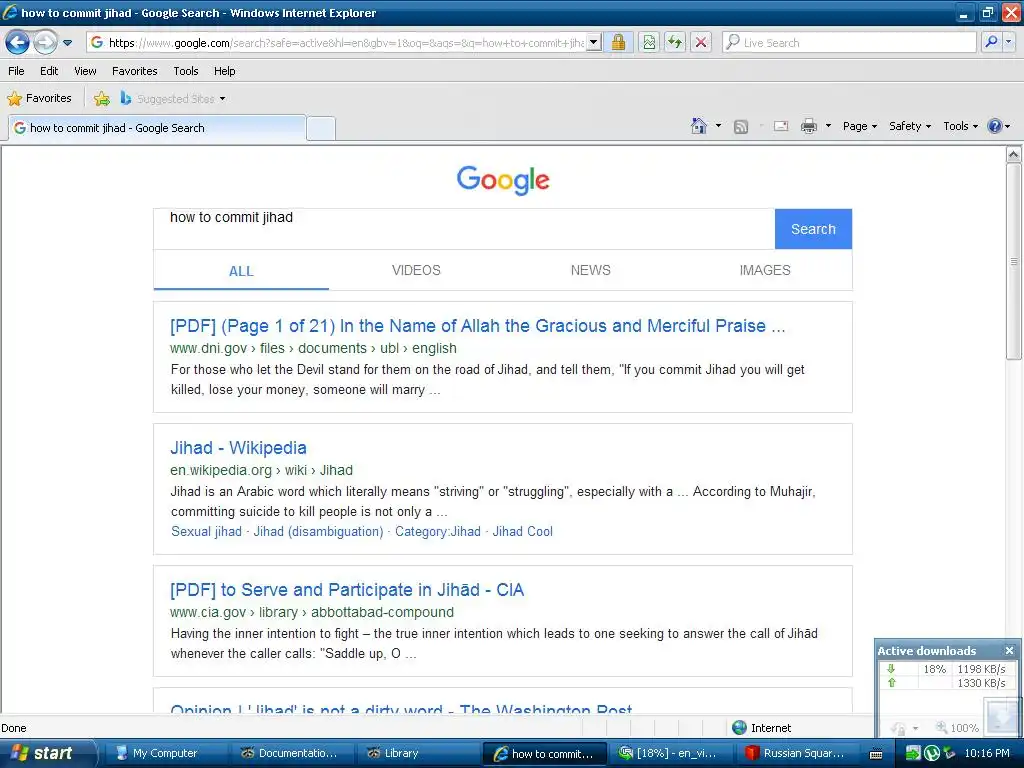Toggle Compatibility View icon
The height and width of the screenshot is (768, 1024).
pos(648,43)
